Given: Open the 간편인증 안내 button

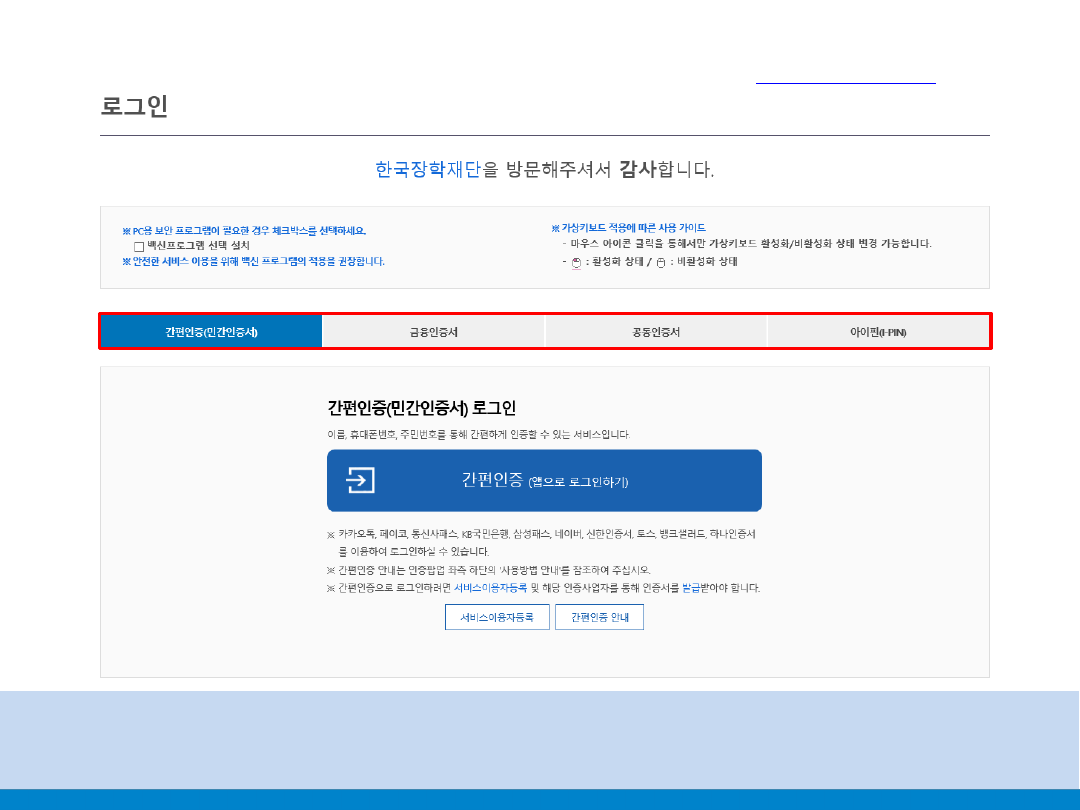Looking at the screenshot, I should 599,617.
